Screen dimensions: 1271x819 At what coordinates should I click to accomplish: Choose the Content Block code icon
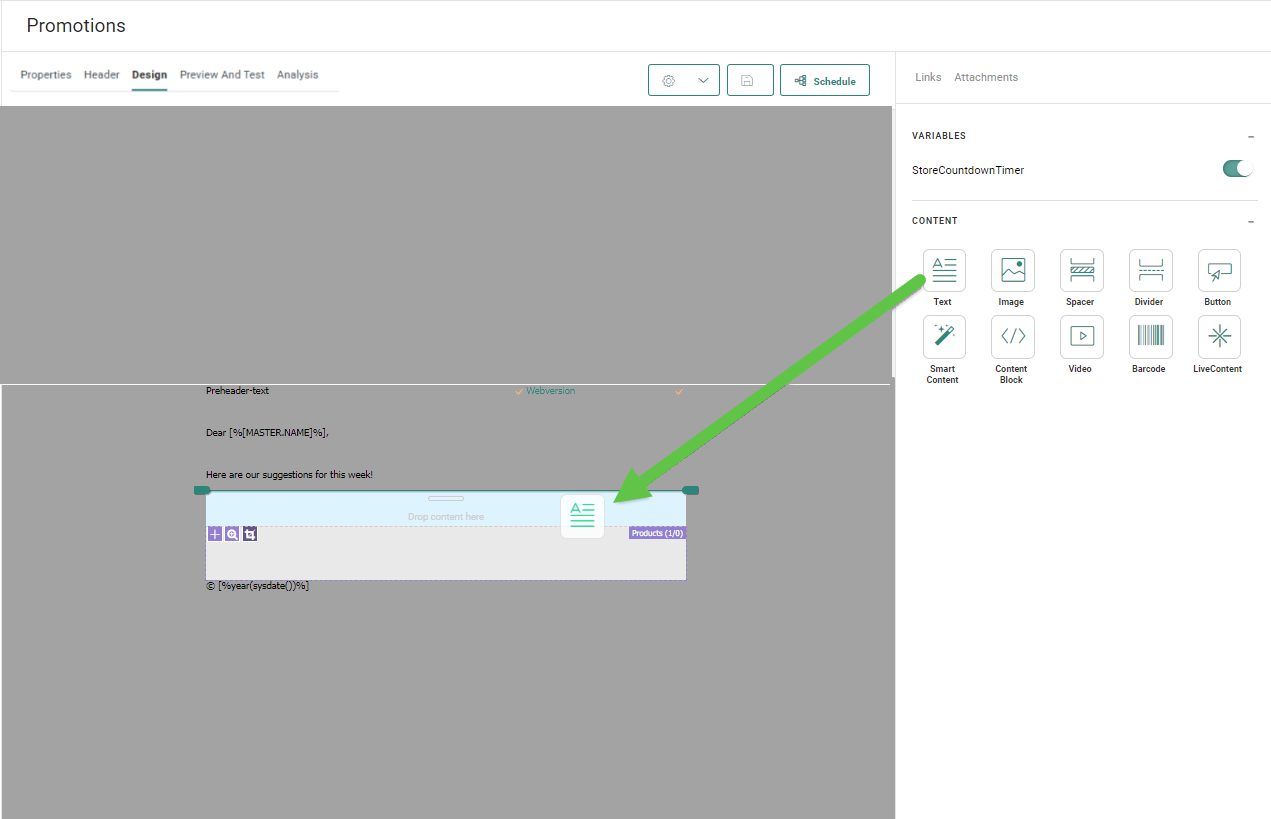[1012, 337]
